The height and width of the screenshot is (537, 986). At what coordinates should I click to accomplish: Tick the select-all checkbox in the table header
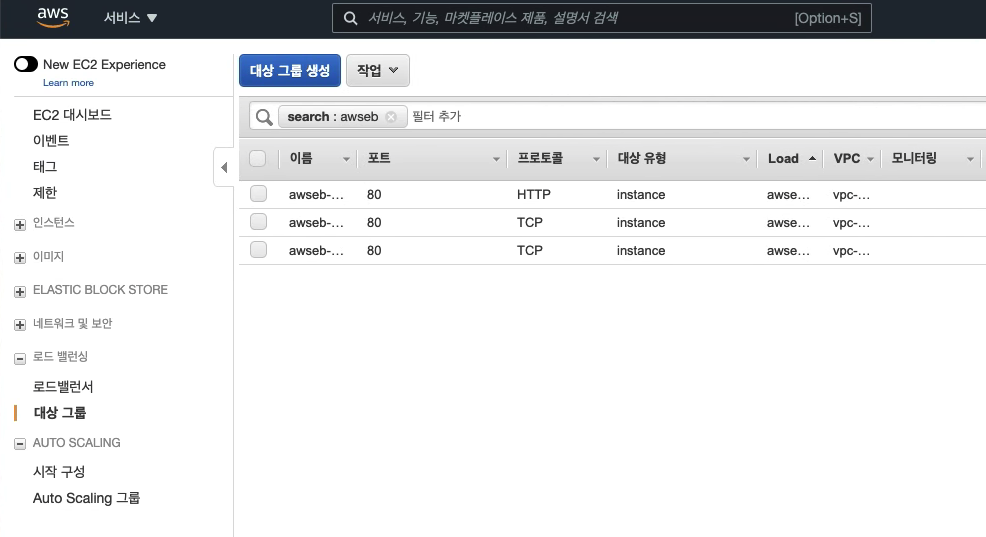(x=258, y=158)
